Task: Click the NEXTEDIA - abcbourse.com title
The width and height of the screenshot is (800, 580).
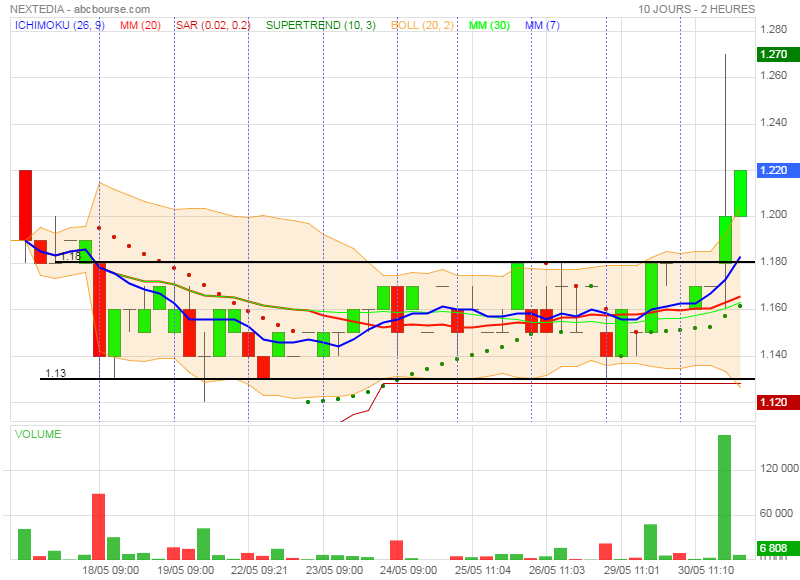Action: point(80,9)
